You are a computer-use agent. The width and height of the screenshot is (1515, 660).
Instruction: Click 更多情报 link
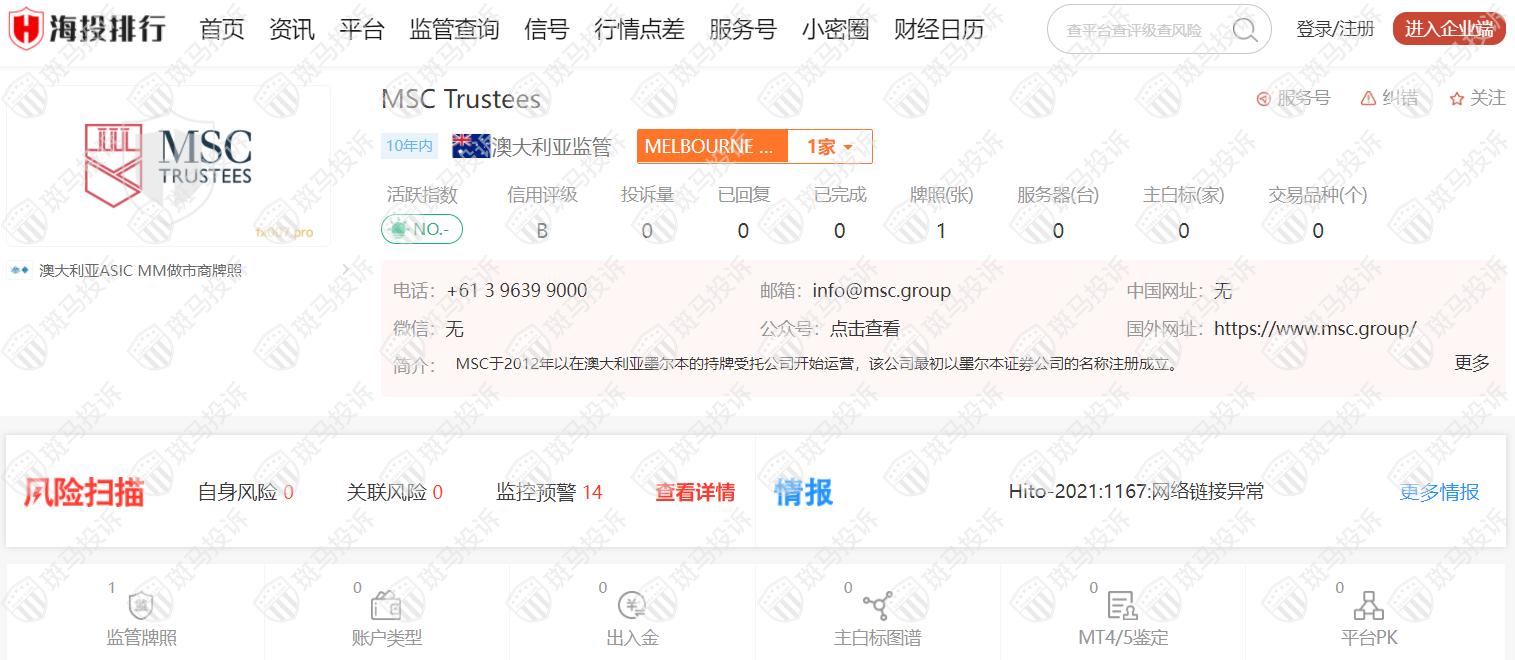(1438, 492)
